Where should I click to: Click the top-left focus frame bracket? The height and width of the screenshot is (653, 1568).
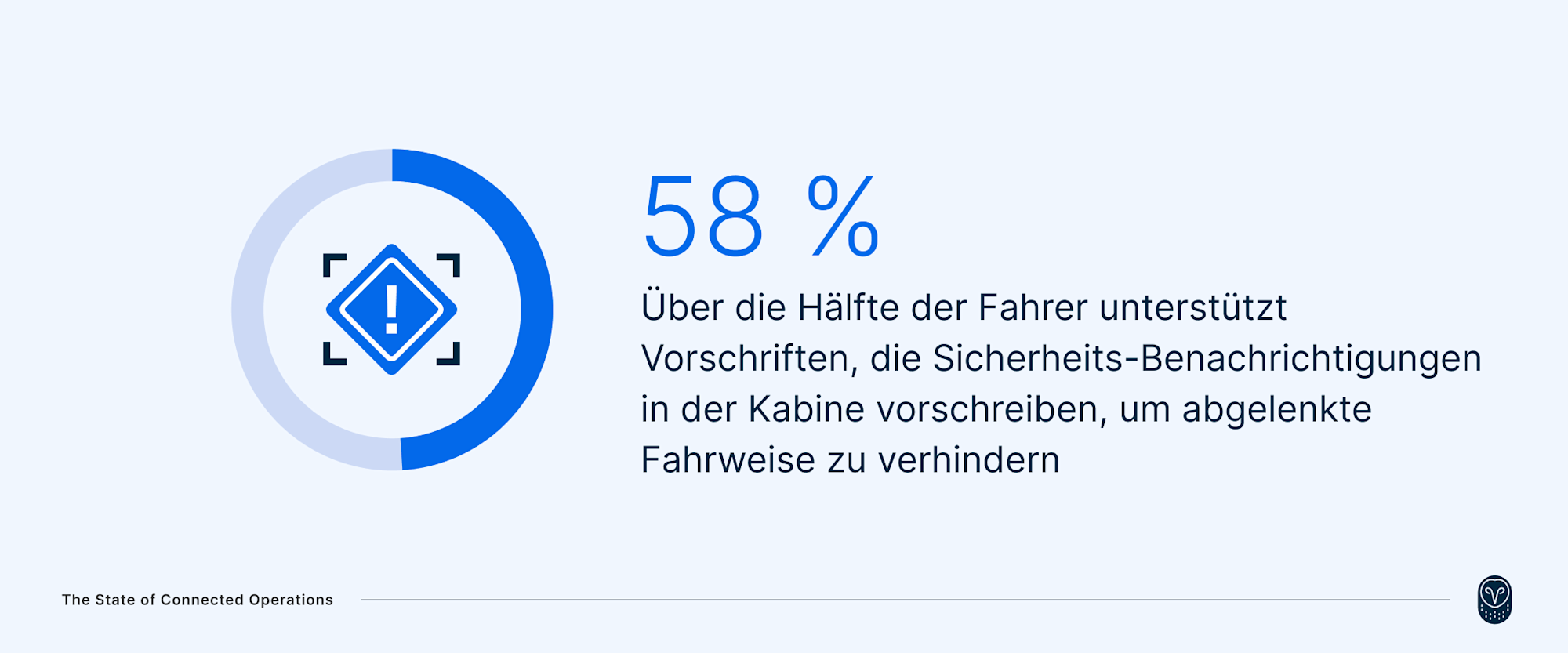[x=335, y=265]
